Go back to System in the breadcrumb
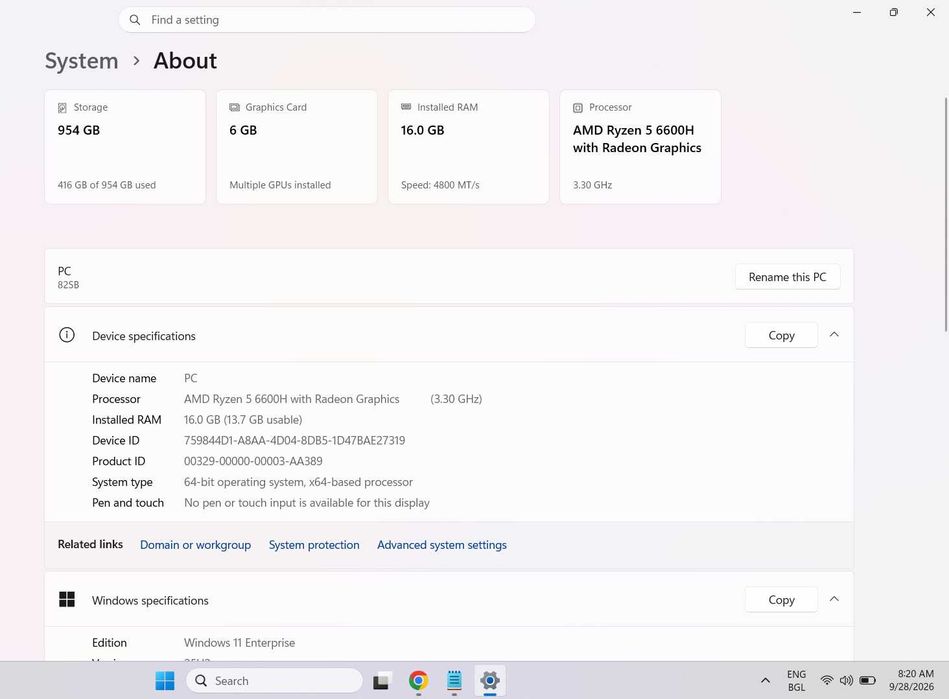Screen dimensions: 949x699 (82, 61)
